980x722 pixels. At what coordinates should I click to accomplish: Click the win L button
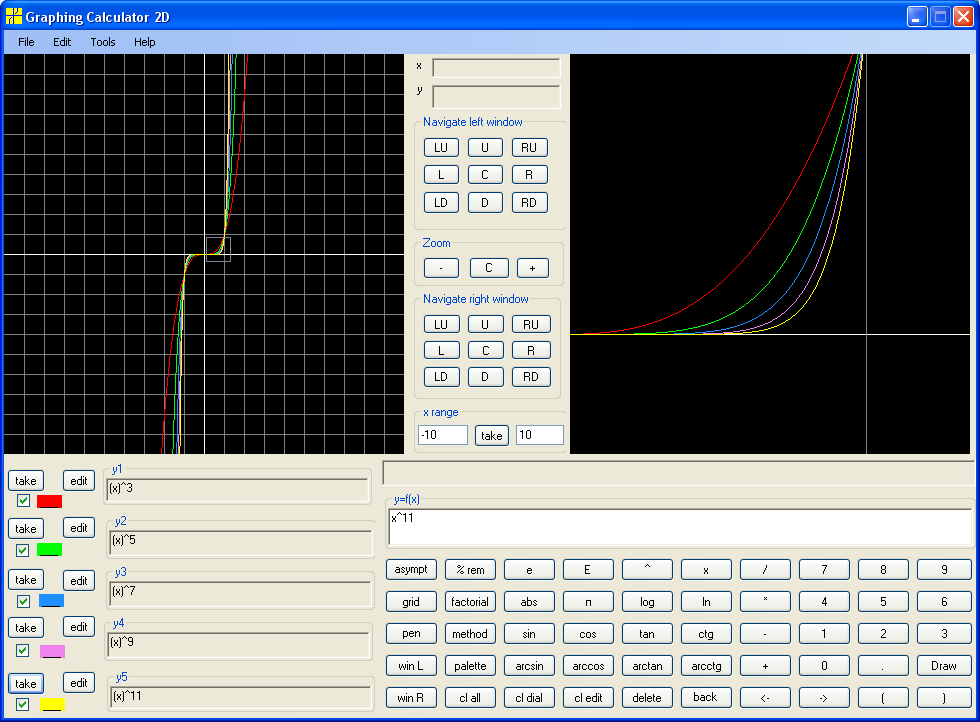click(411, 666)
